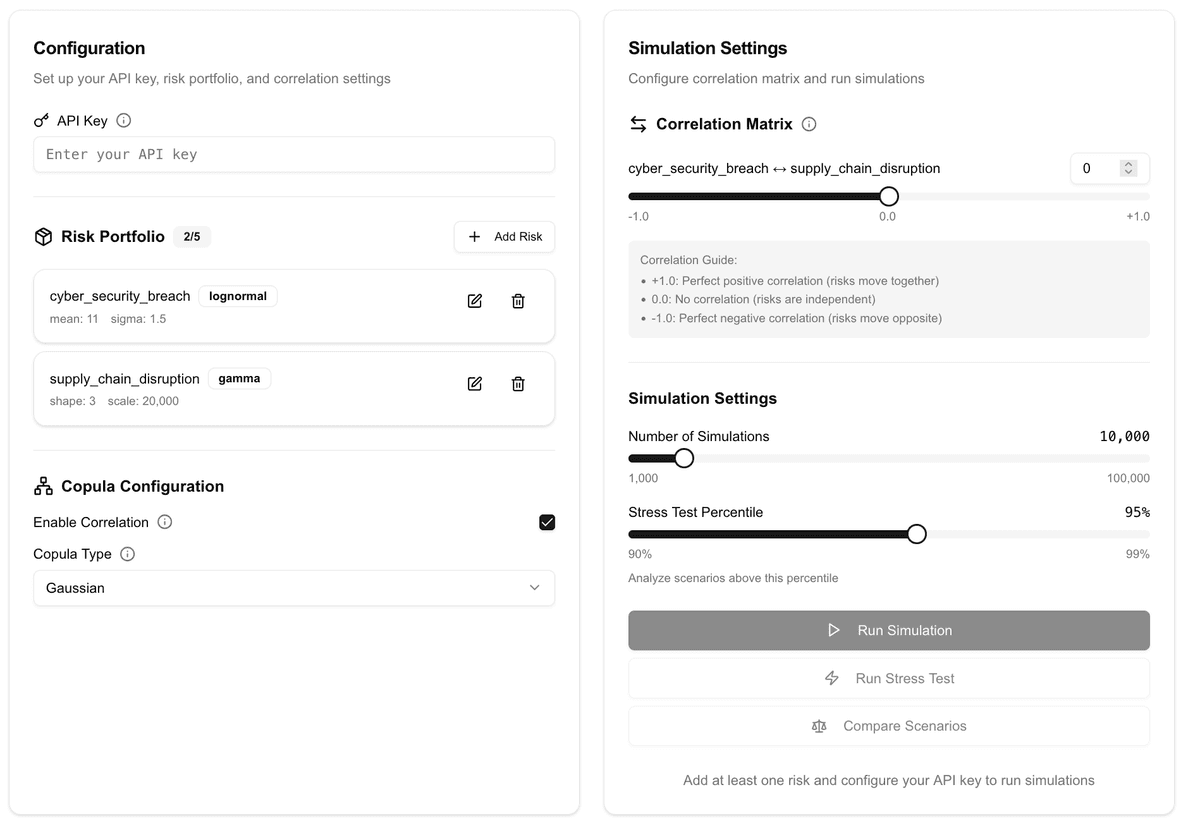This screenshot has width=1200, height=824.
Task: Click the correlation value stepper arrows
Action: [1128, 169]
